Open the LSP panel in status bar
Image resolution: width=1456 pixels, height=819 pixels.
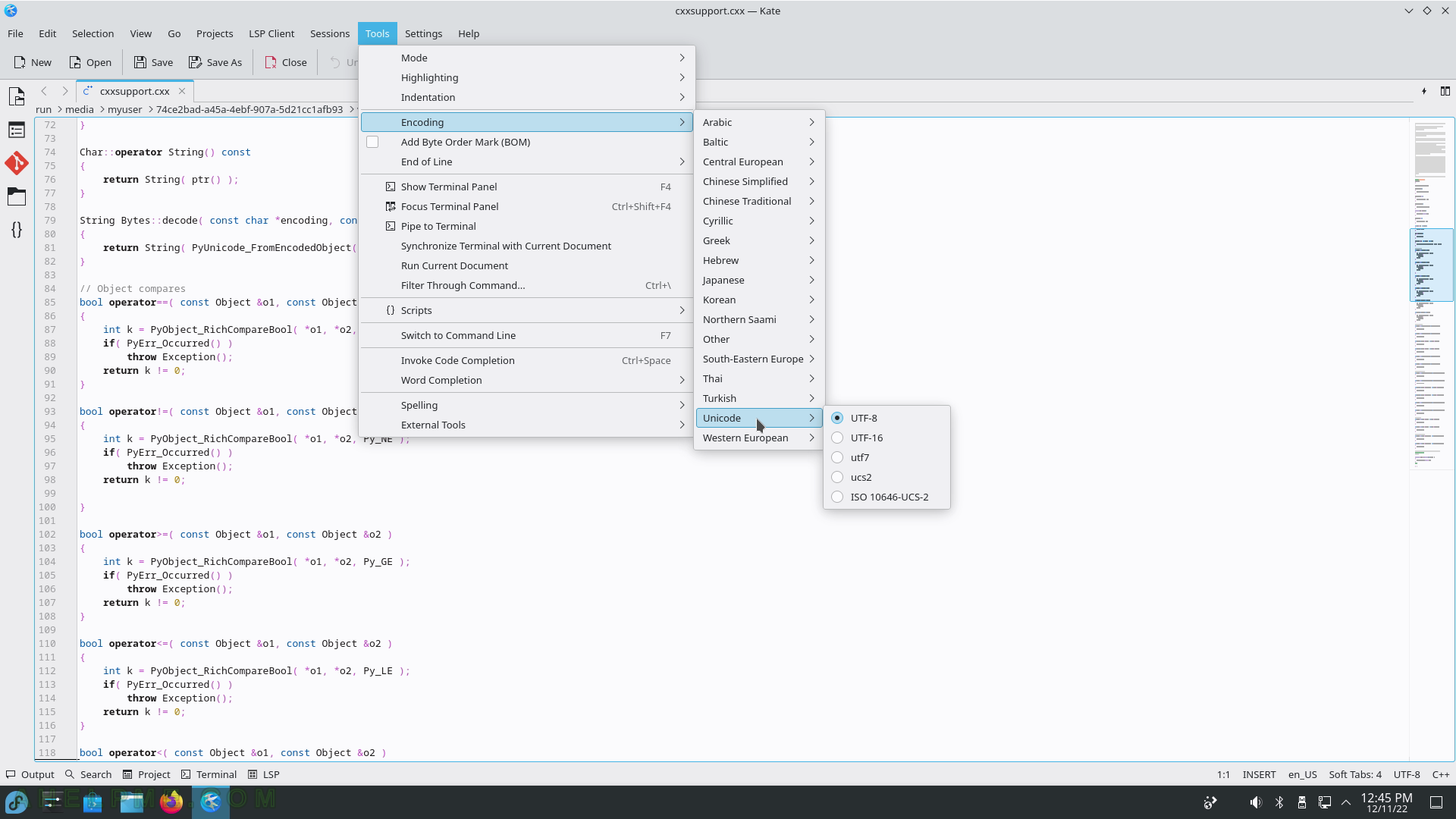(264, 774)
